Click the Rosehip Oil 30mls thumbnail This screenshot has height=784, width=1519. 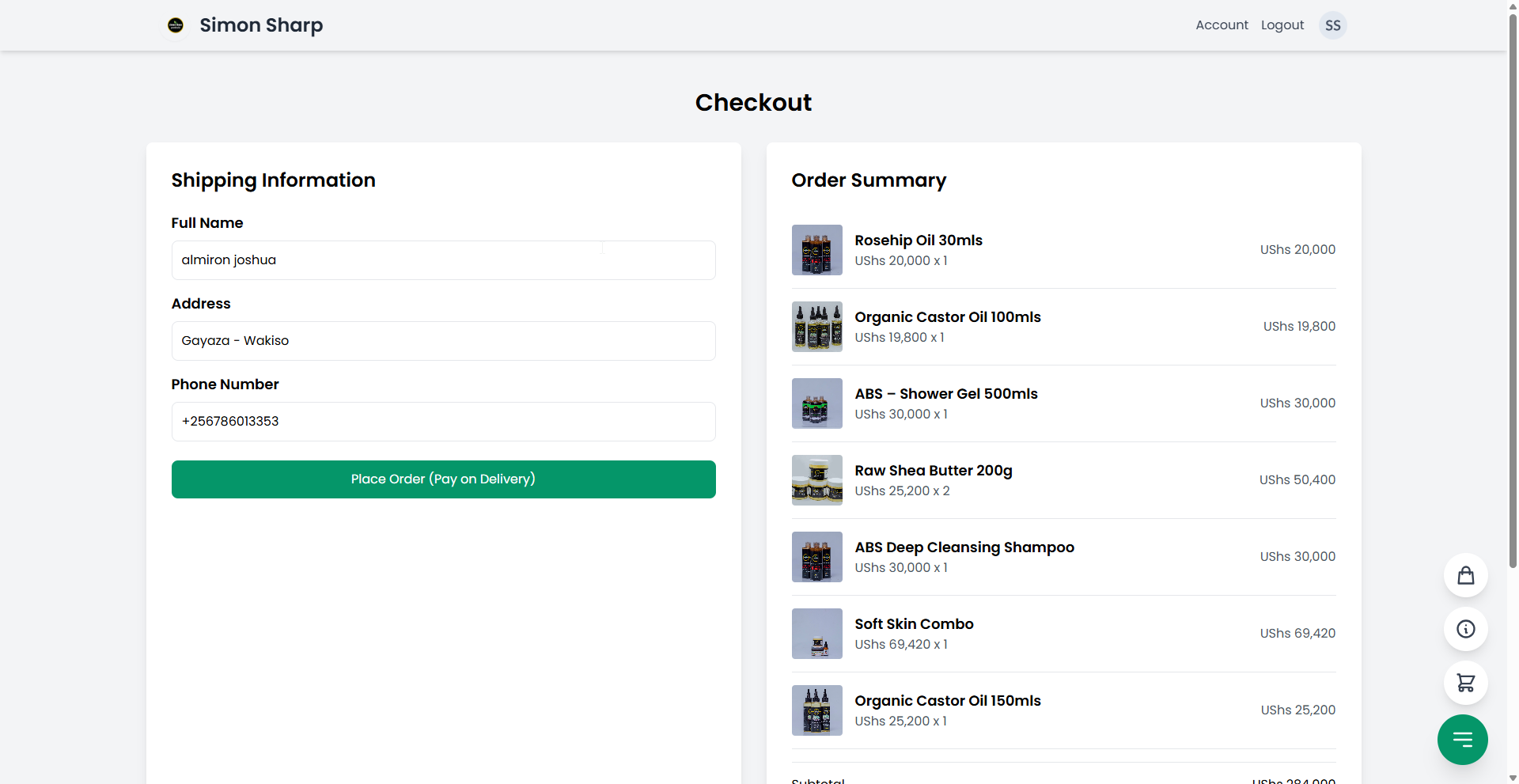[816, 250]
